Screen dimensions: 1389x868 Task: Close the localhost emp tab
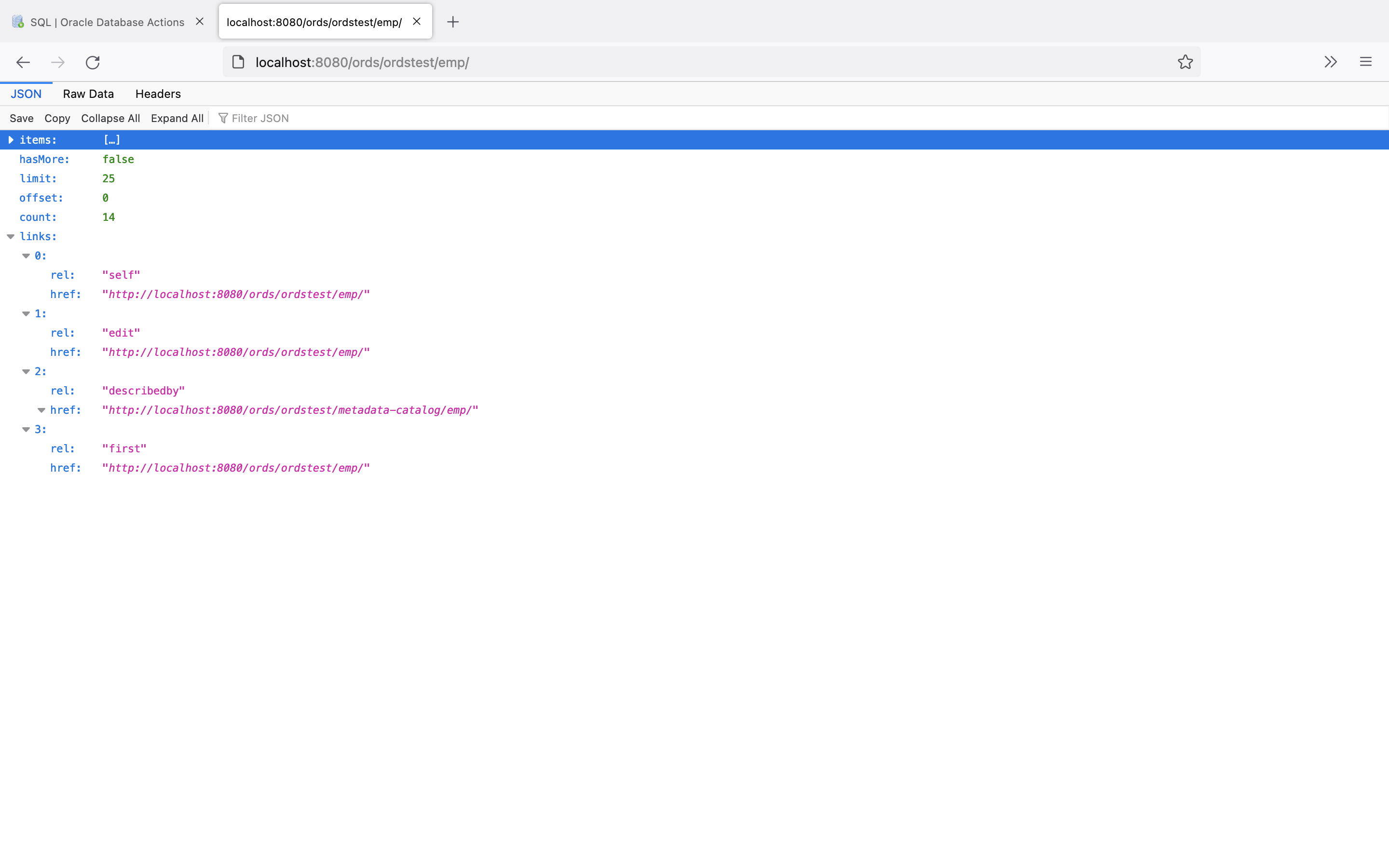click(416, 21)
